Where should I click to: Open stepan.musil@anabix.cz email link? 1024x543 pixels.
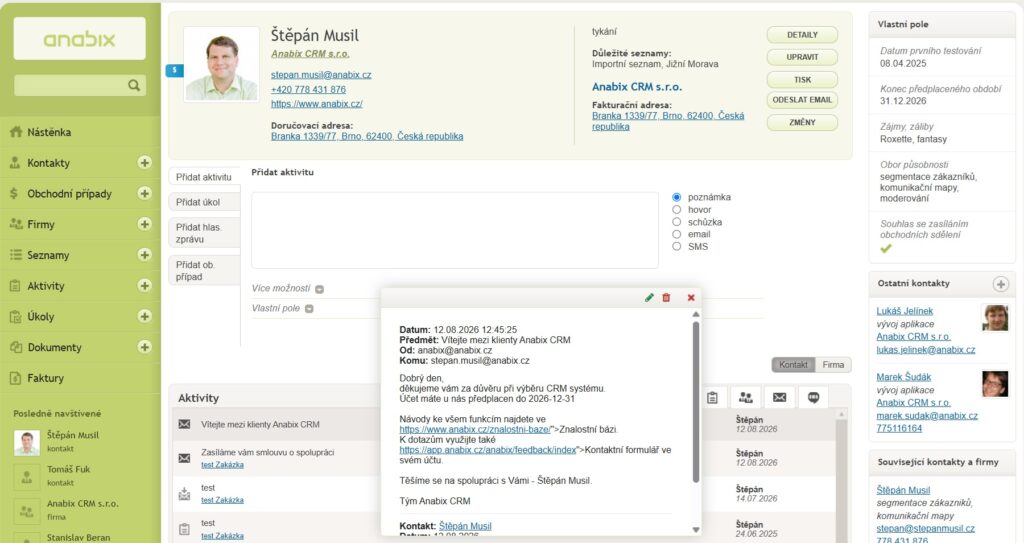click(321, 74)
